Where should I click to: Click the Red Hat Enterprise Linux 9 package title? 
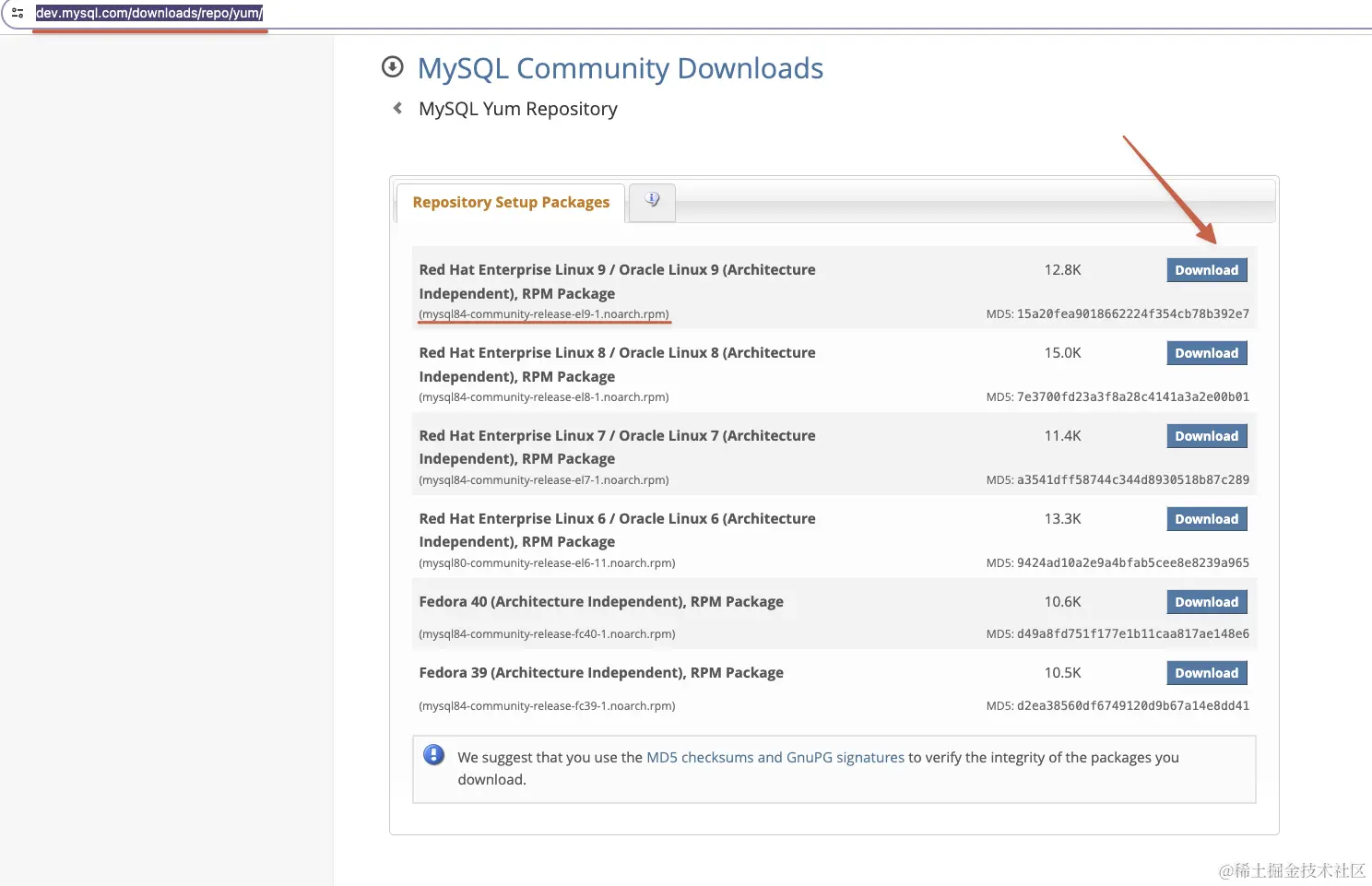pyautogui.click(x=617, y=281)
